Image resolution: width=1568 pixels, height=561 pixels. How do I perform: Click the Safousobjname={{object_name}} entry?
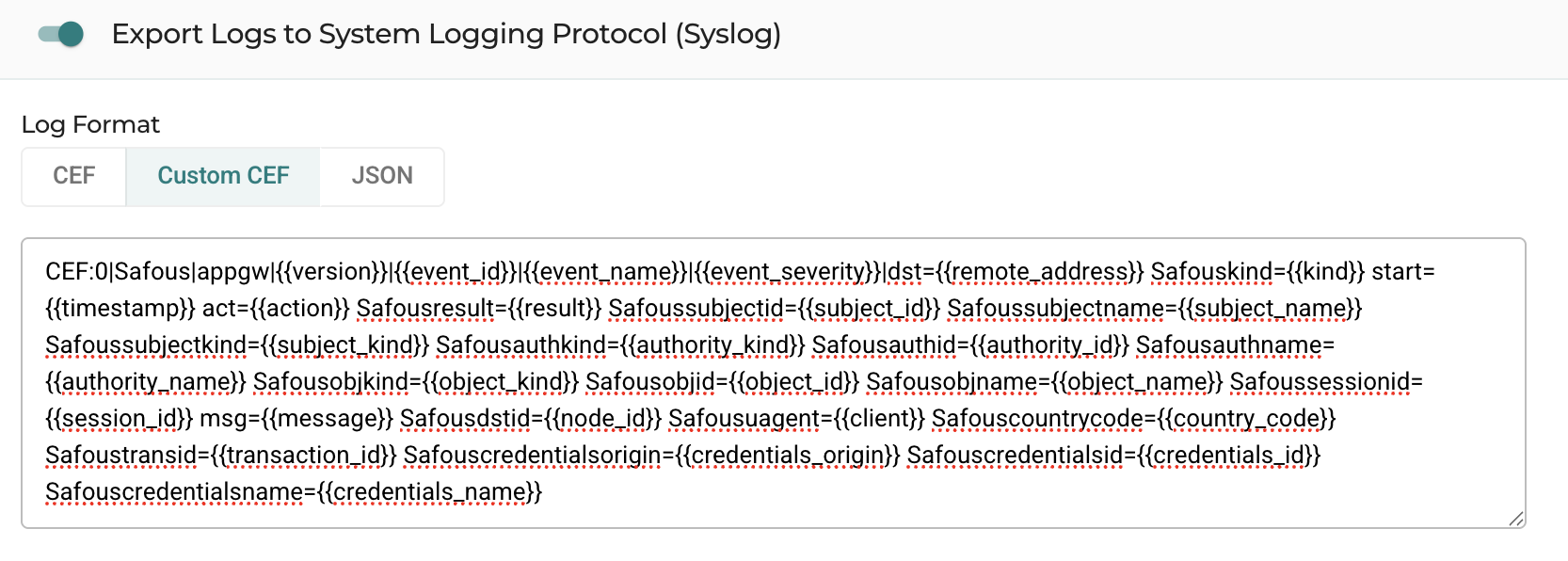[x=1045, y=382]
